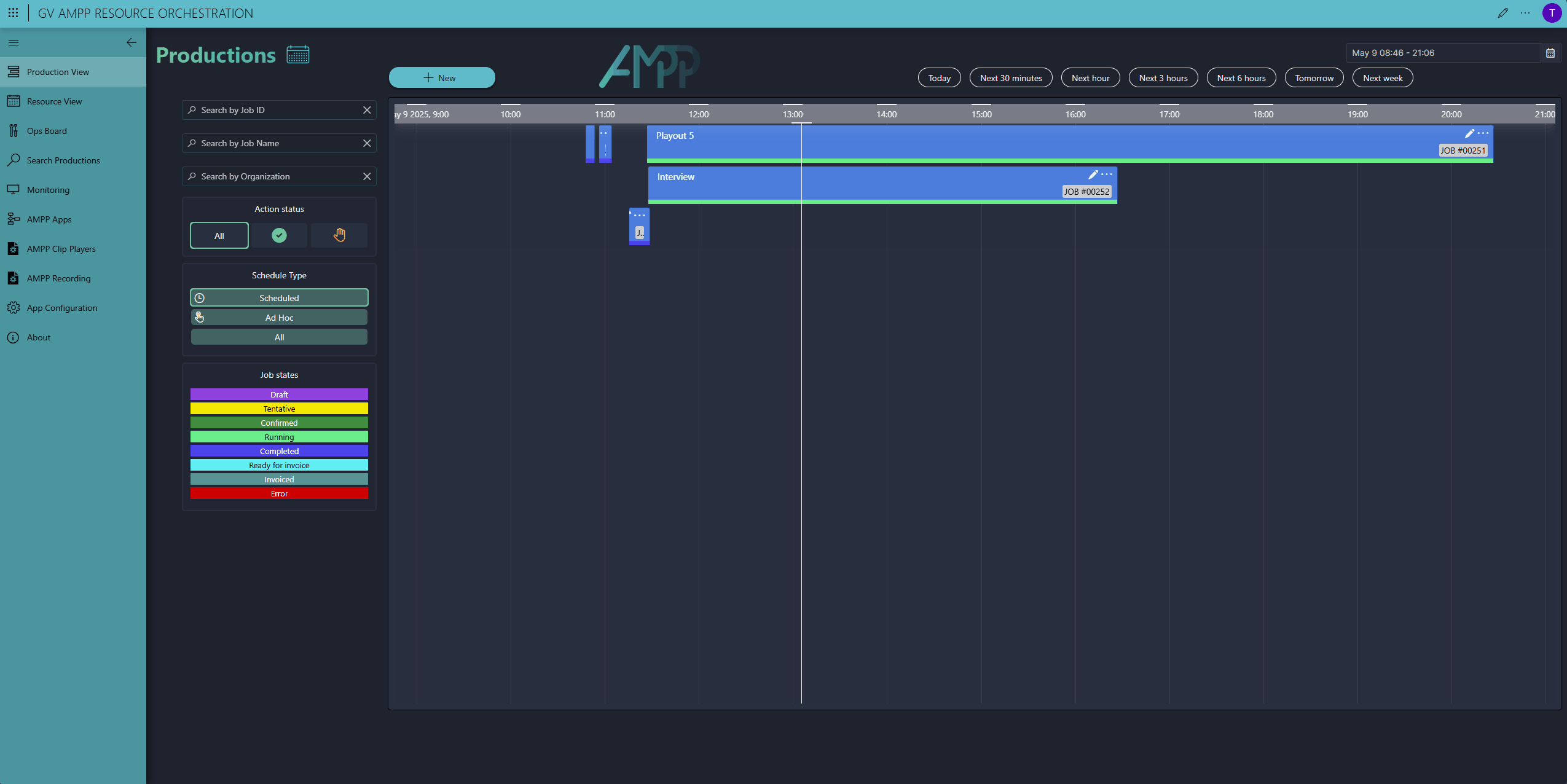Clear the Search by Organization field
The height and width of the screenshot is (784, 1567).
[x=367, y=176]
